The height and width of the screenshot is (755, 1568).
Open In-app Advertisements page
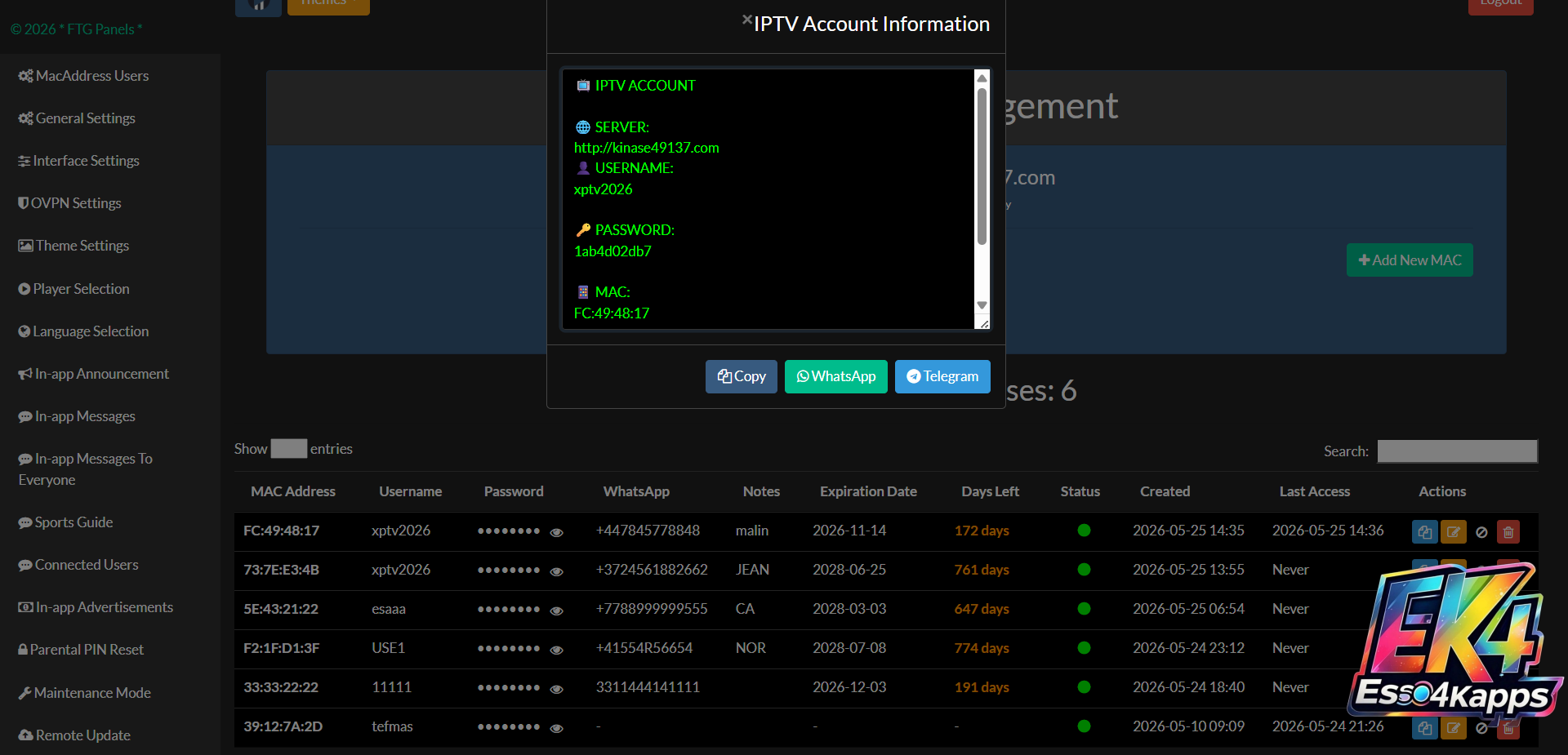96,607
